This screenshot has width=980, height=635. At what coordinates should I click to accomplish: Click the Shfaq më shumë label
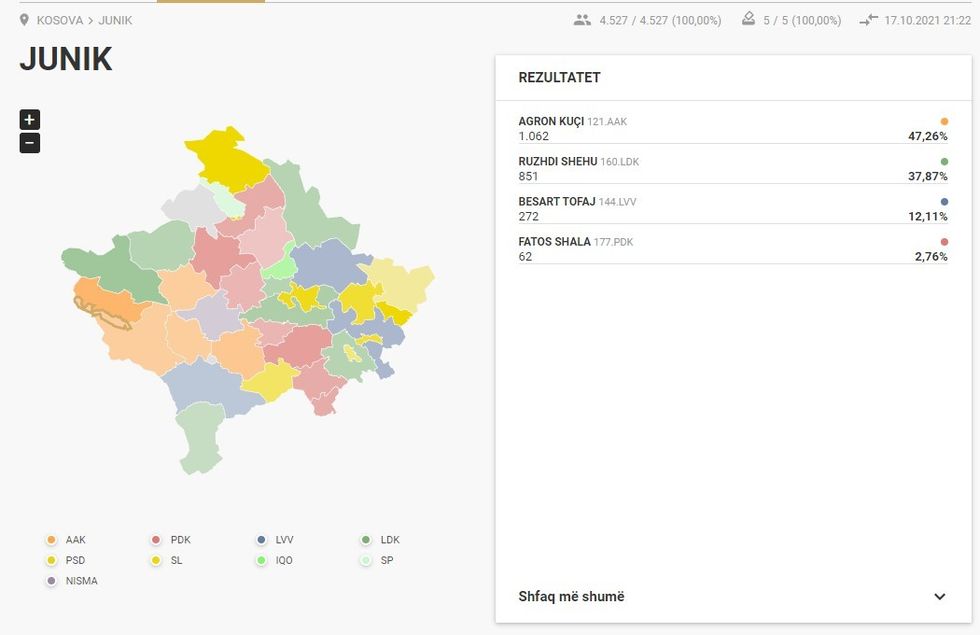coord(571,597)
